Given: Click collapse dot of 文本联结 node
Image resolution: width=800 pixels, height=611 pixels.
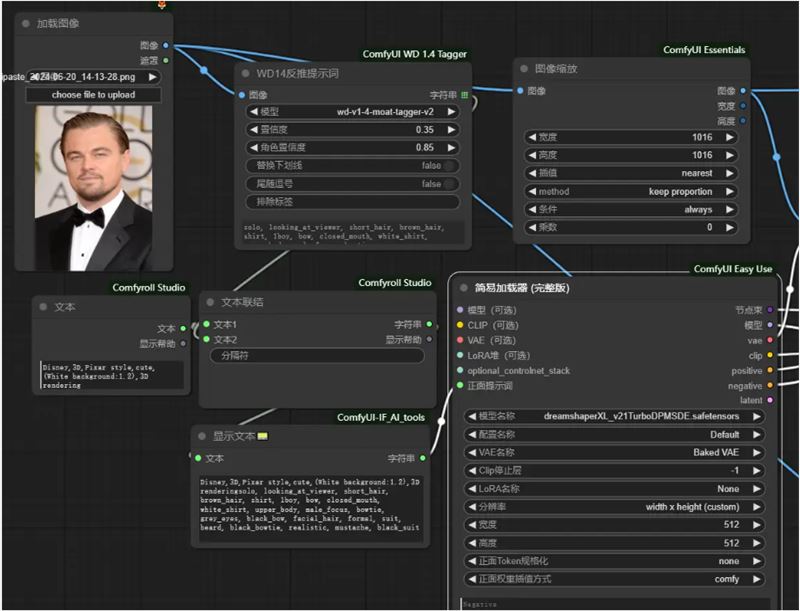Looking at the screenshot, I should [210, 302].
